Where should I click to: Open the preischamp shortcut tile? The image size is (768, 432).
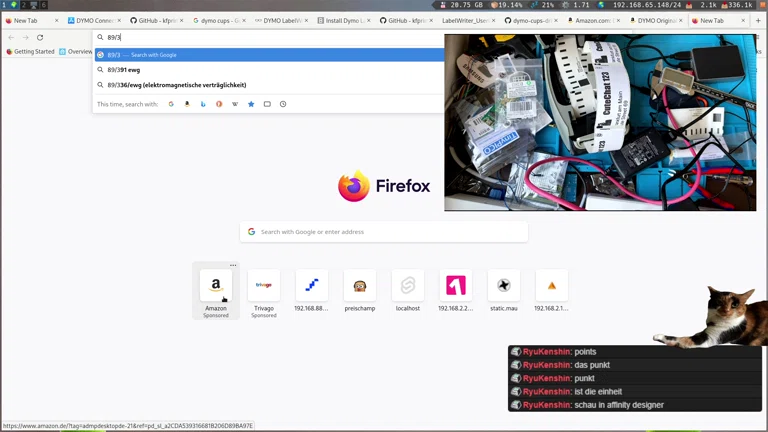point(360,291)
